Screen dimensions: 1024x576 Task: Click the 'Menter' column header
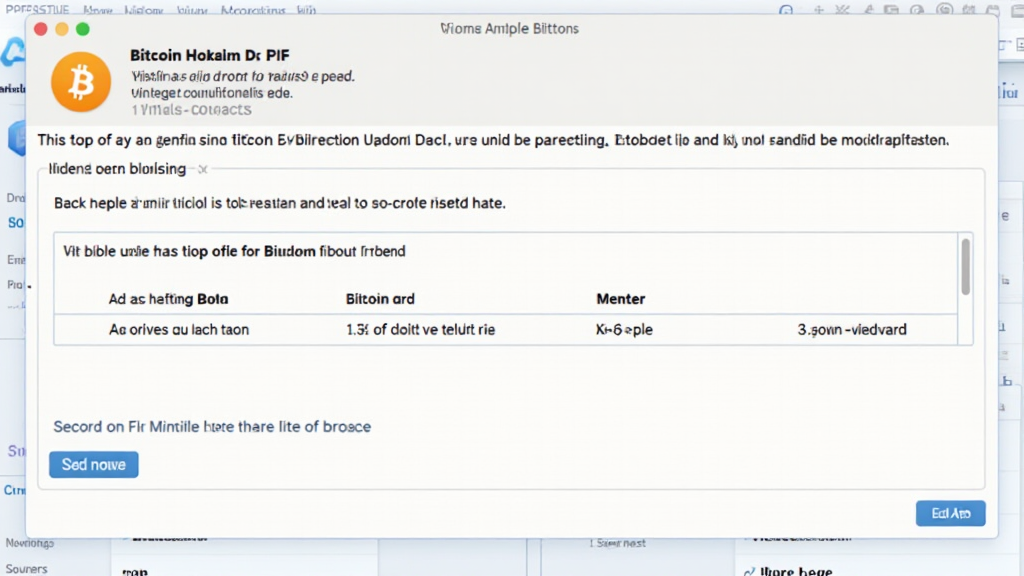[x=620, y=298]
